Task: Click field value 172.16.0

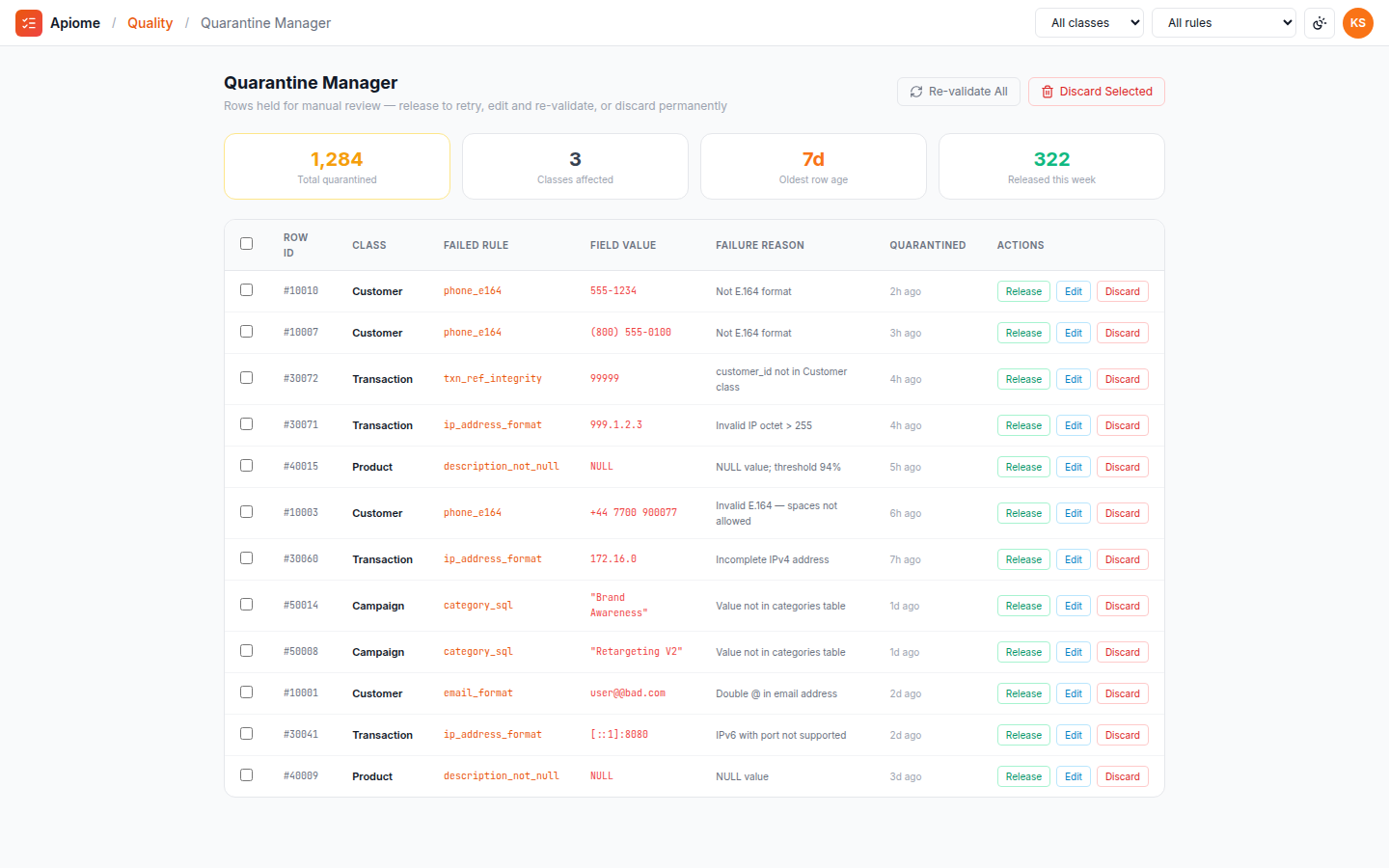Action: [613, 559]
